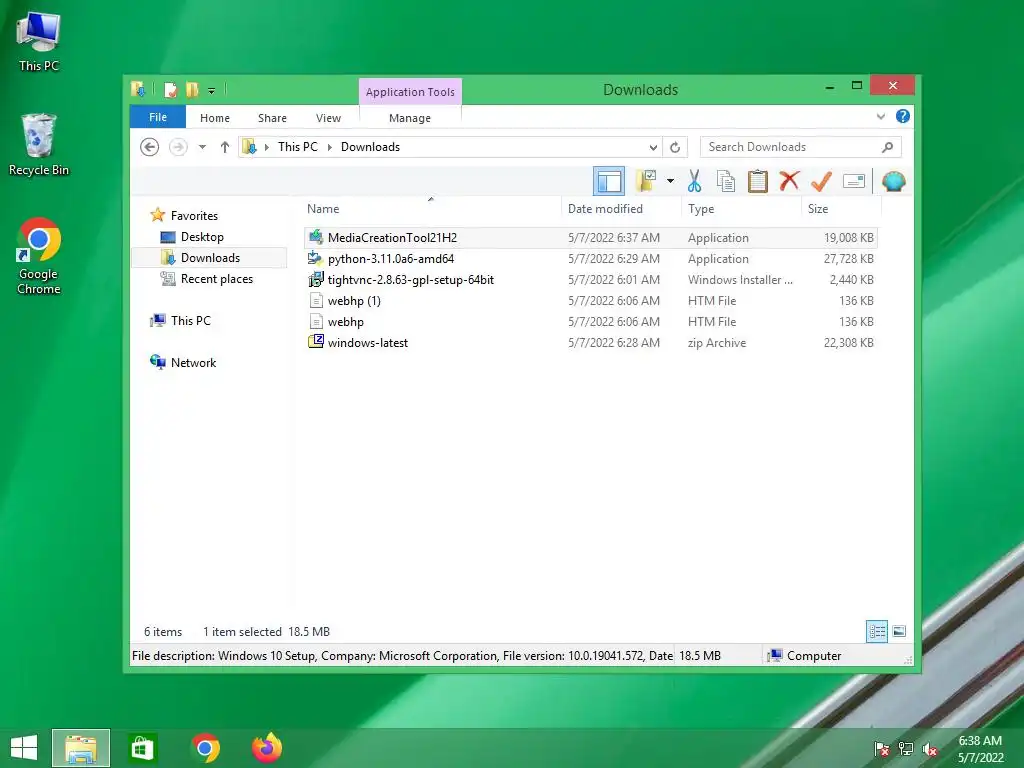Open the Manage ribbon tab
The image size is (1024, 768).
tap(409, 118)
